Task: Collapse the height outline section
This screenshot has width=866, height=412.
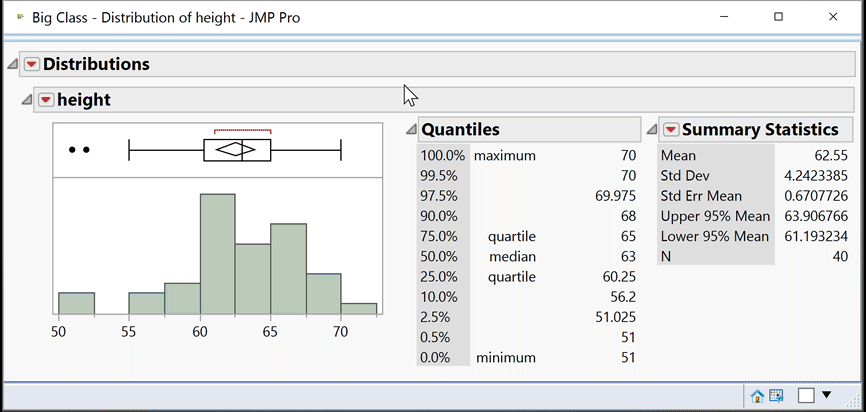Action: tap(26, 100)
